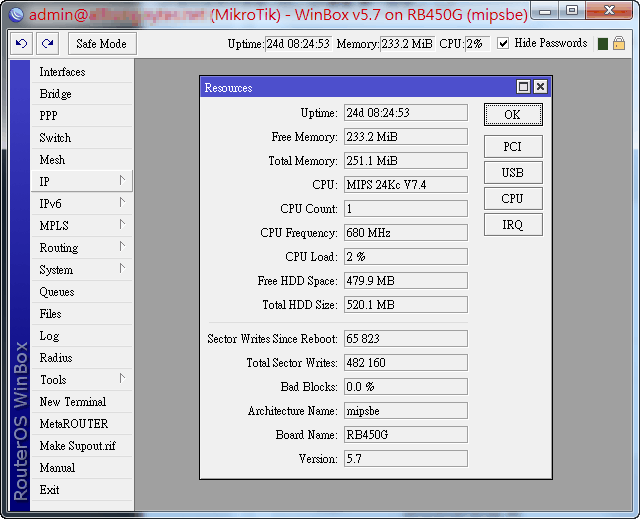
Task: Click OK in Resources dialog
Action: tap(513, 115)
